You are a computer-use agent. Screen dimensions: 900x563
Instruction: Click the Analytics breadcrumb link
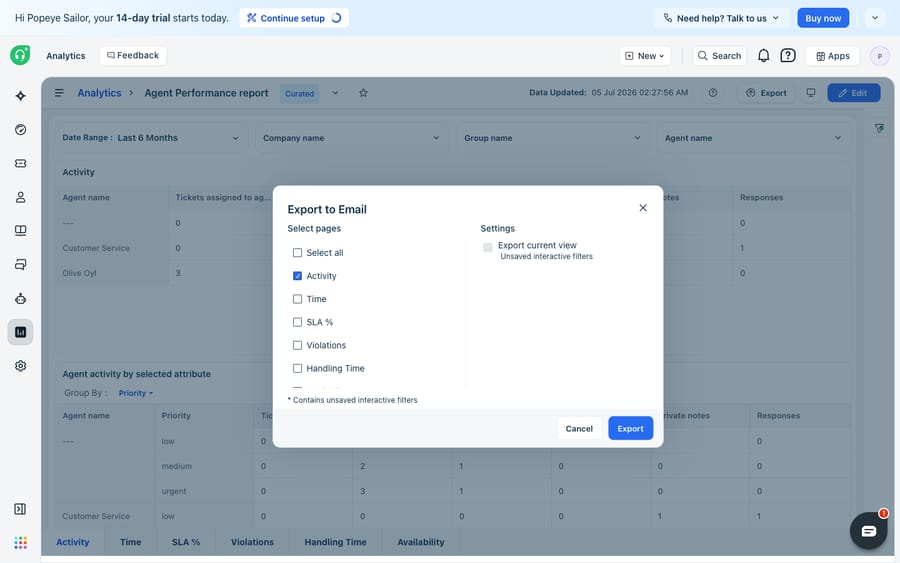[x=99, y=93]
